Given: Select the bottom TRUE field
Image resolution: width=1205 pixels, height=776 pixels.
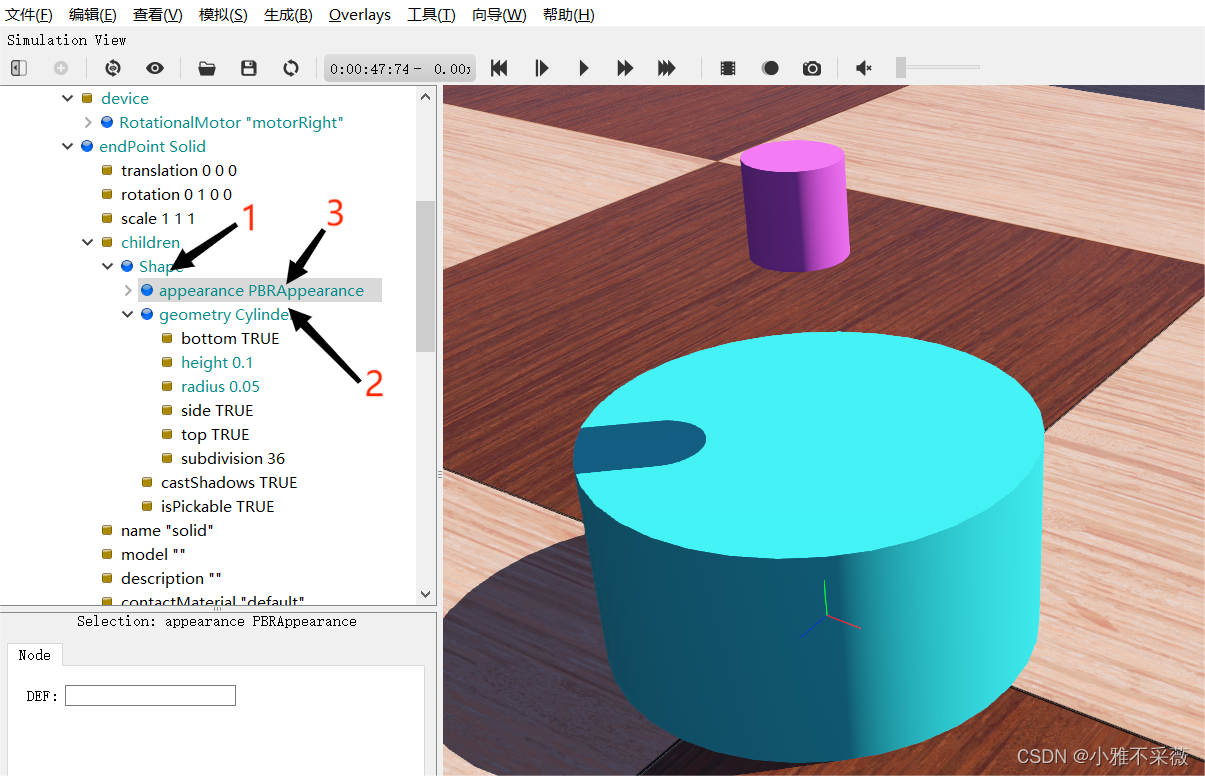Looking at the screenshot, I should coord(230,338).
